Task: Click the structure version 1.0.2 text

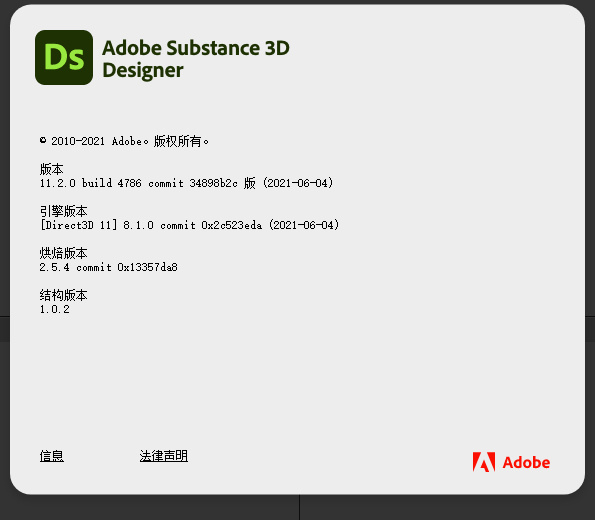Action: [55, 309]
